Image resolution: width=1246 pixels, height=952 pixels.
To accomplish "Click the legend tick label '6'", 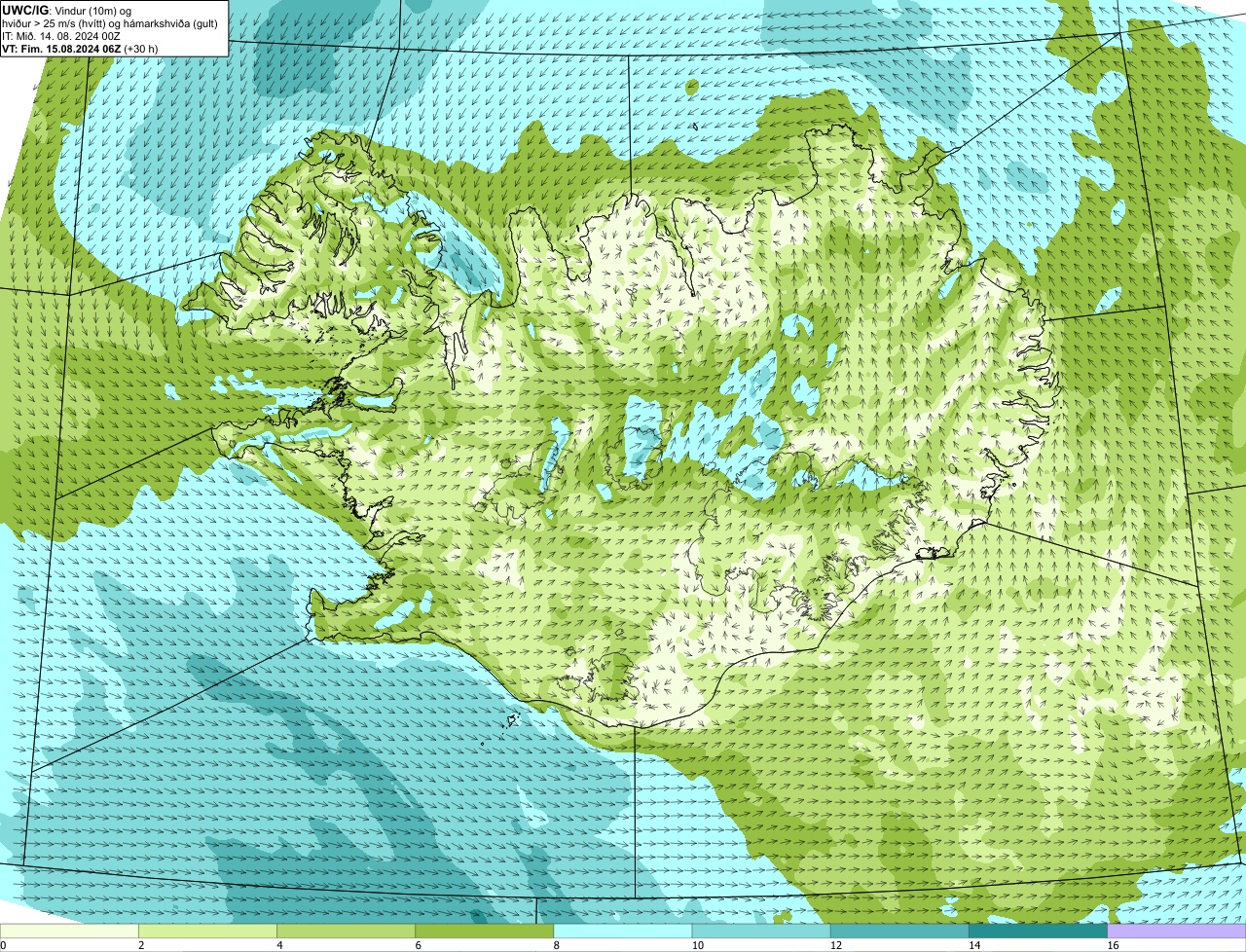I will 419,945.
